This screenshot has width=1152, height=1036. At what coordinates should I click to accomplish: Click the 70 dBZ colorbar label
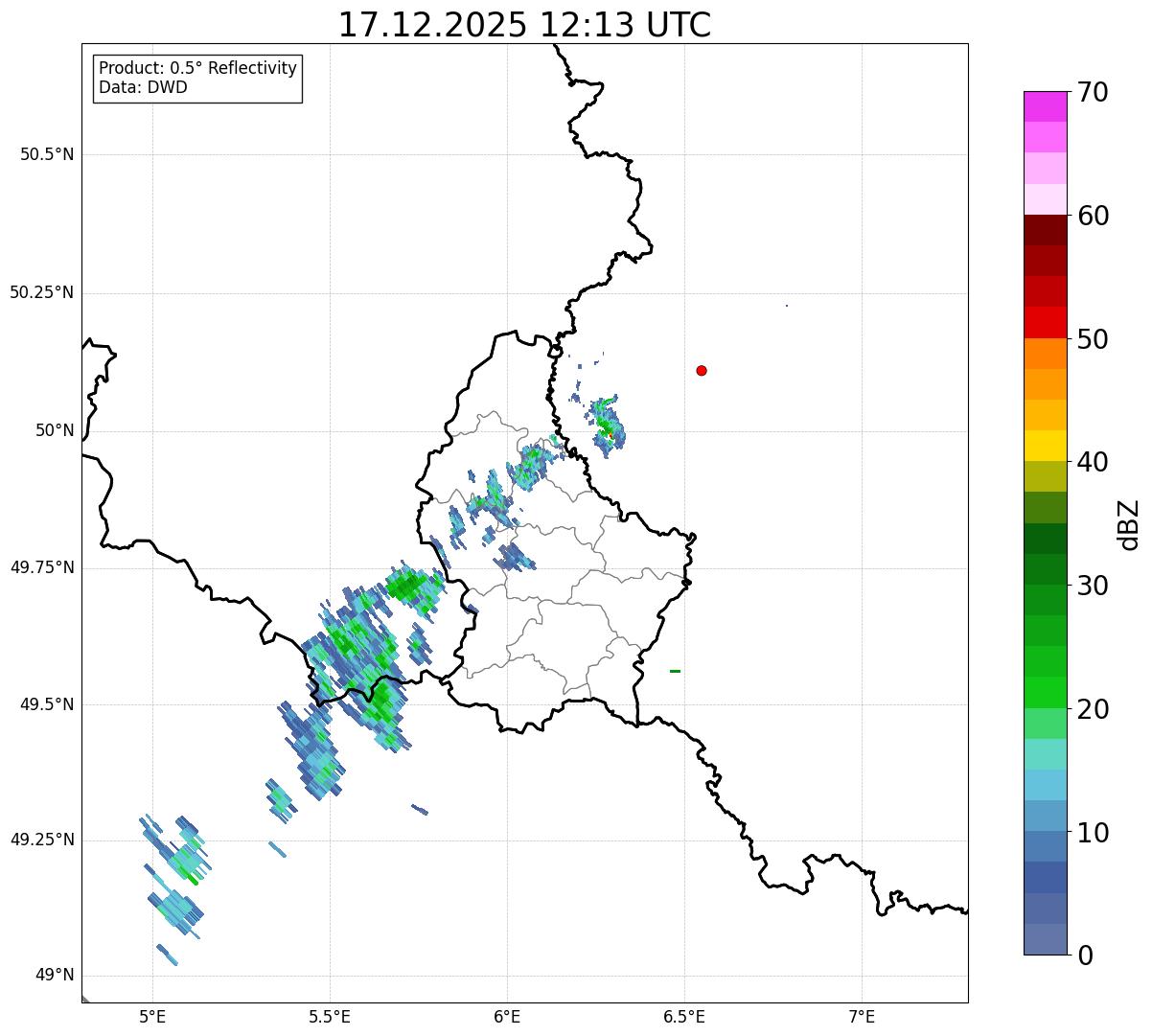tap(1092, 93)
